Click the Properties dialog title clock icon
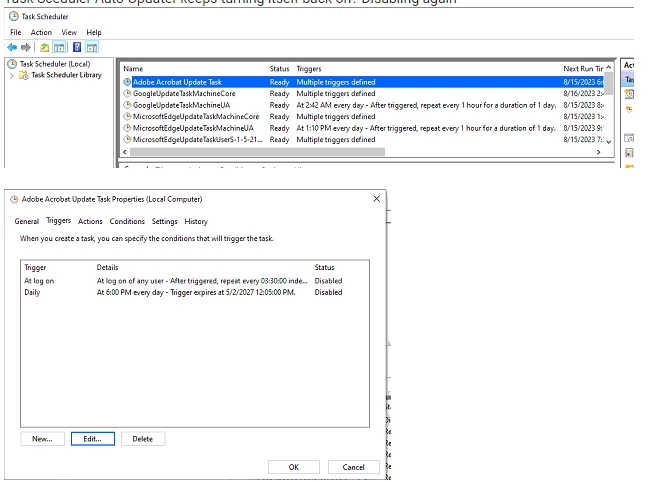Image resolution: width=648 pixels, height=482 pixels. 14,199
